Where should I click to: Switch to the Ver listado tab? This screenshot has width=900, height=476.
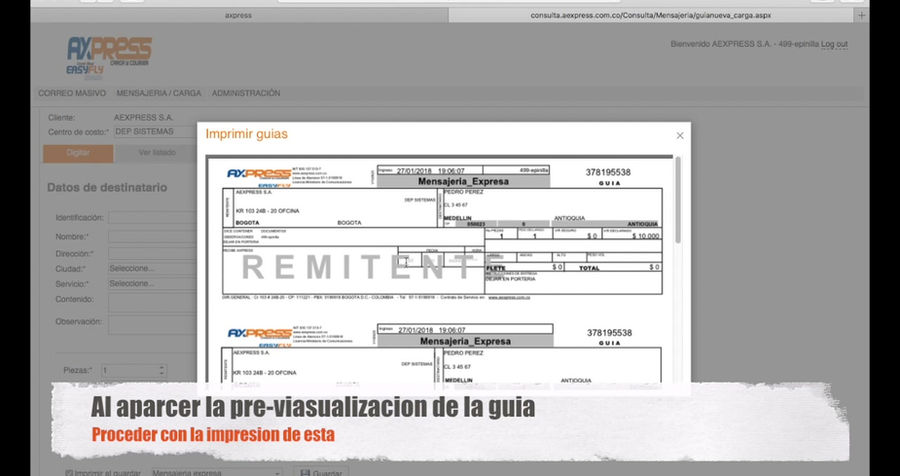click(x=156, y=153)
